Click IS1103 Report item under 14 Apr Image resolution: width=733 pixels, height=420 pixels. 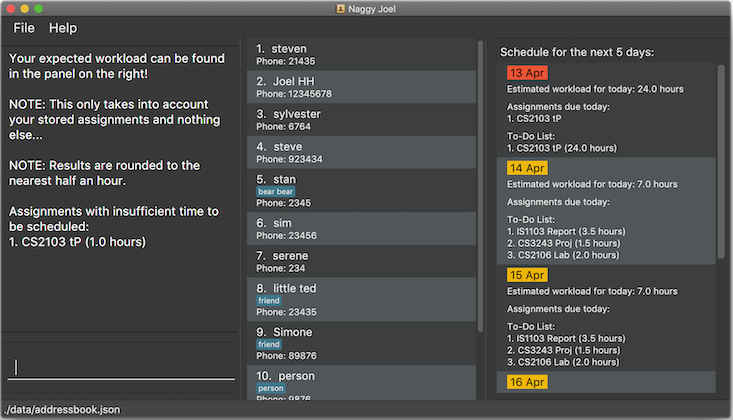click(566, 231)
